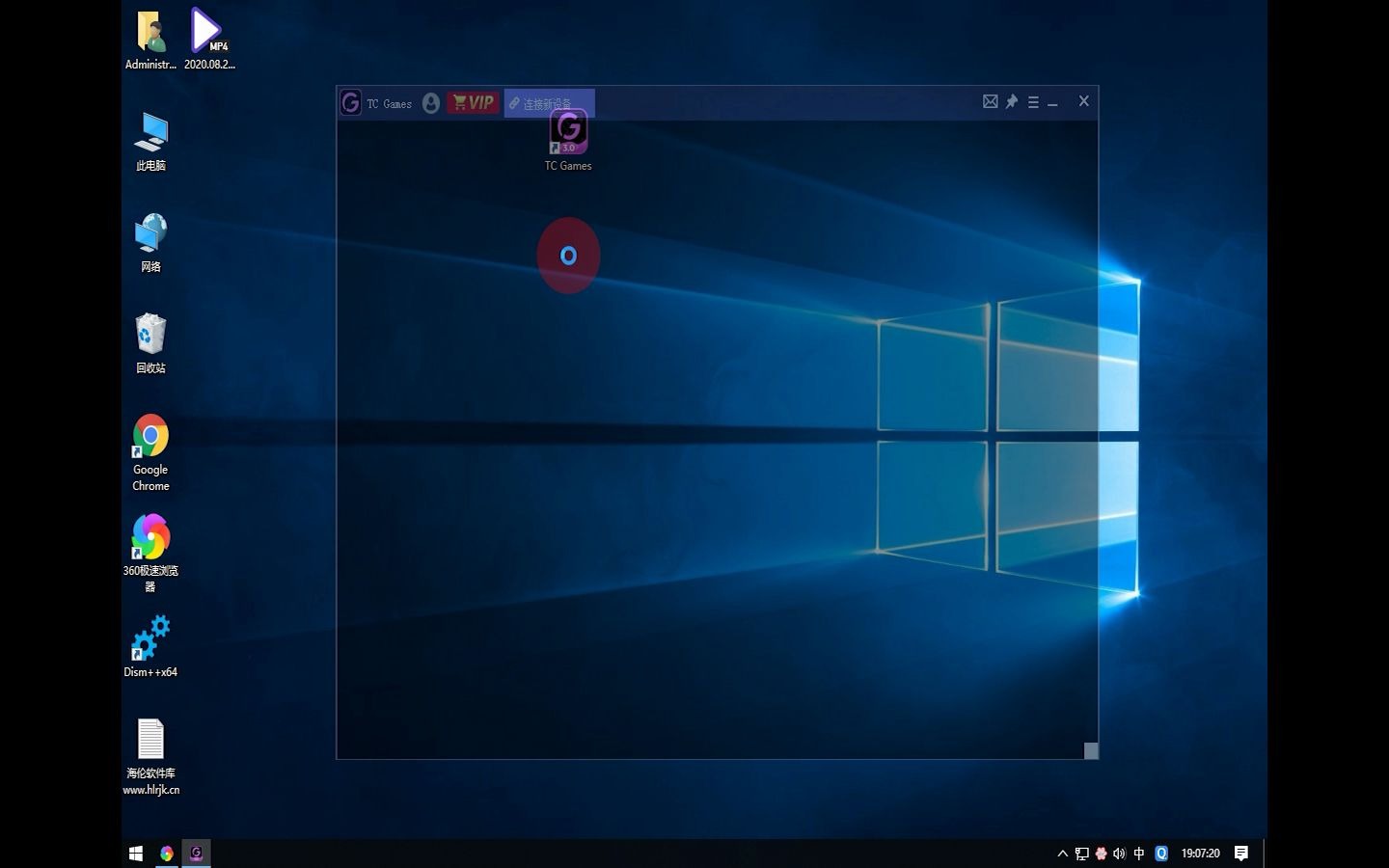Select the 网络 desktop icon
The width and height of the screenshot is (1389, 868).
coord(150,243)
